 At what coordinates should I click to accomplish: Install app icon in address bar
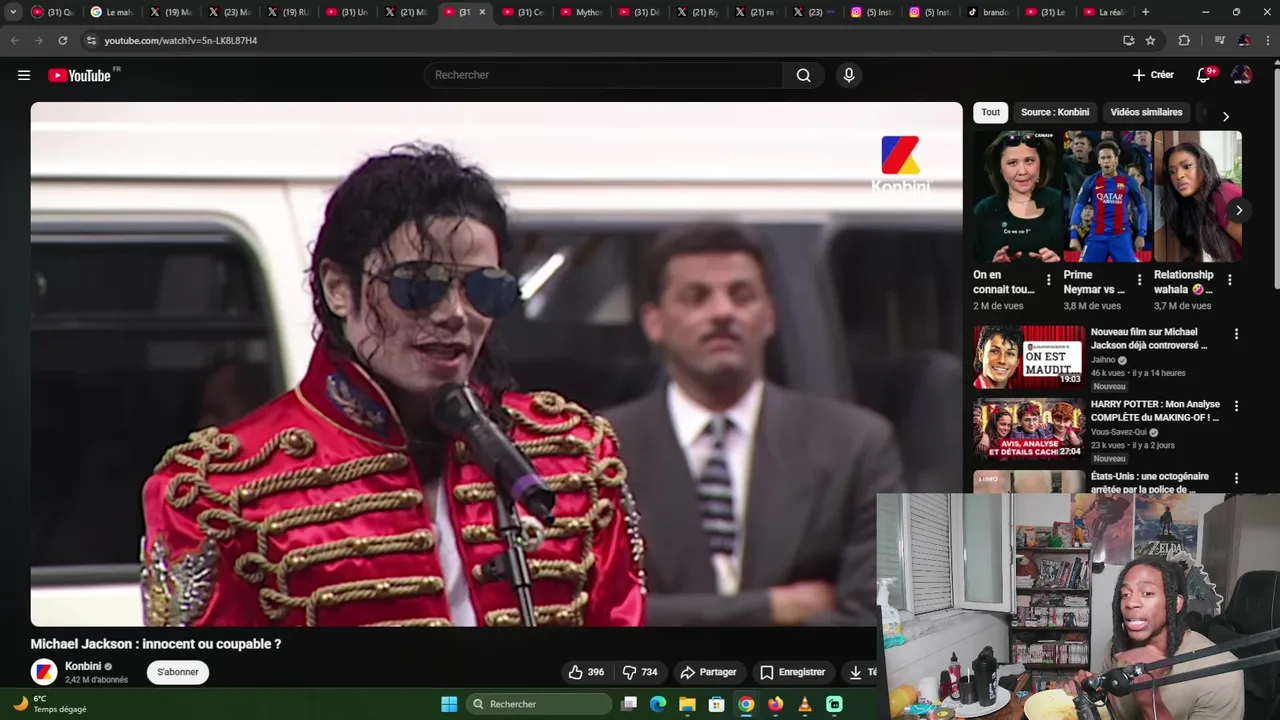coord(1129,40)
